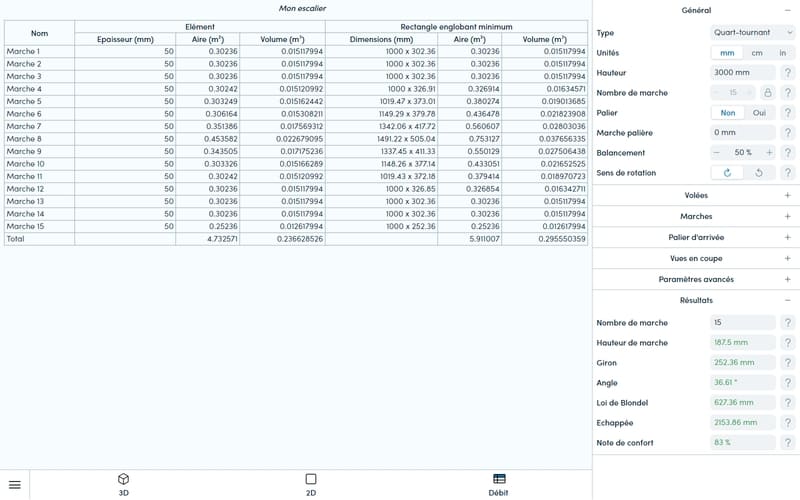Viewport: 800px width, 500px height.
Task: Click the Hauteur de marche 187.5 mm value
Action: [743, 342]
